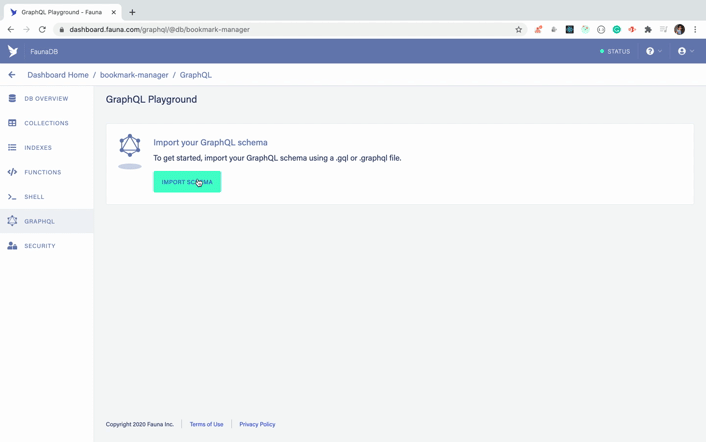This screenshot has width=706, height=442.
Task: Click the browser forward arrow
Action: coord(27,29)
